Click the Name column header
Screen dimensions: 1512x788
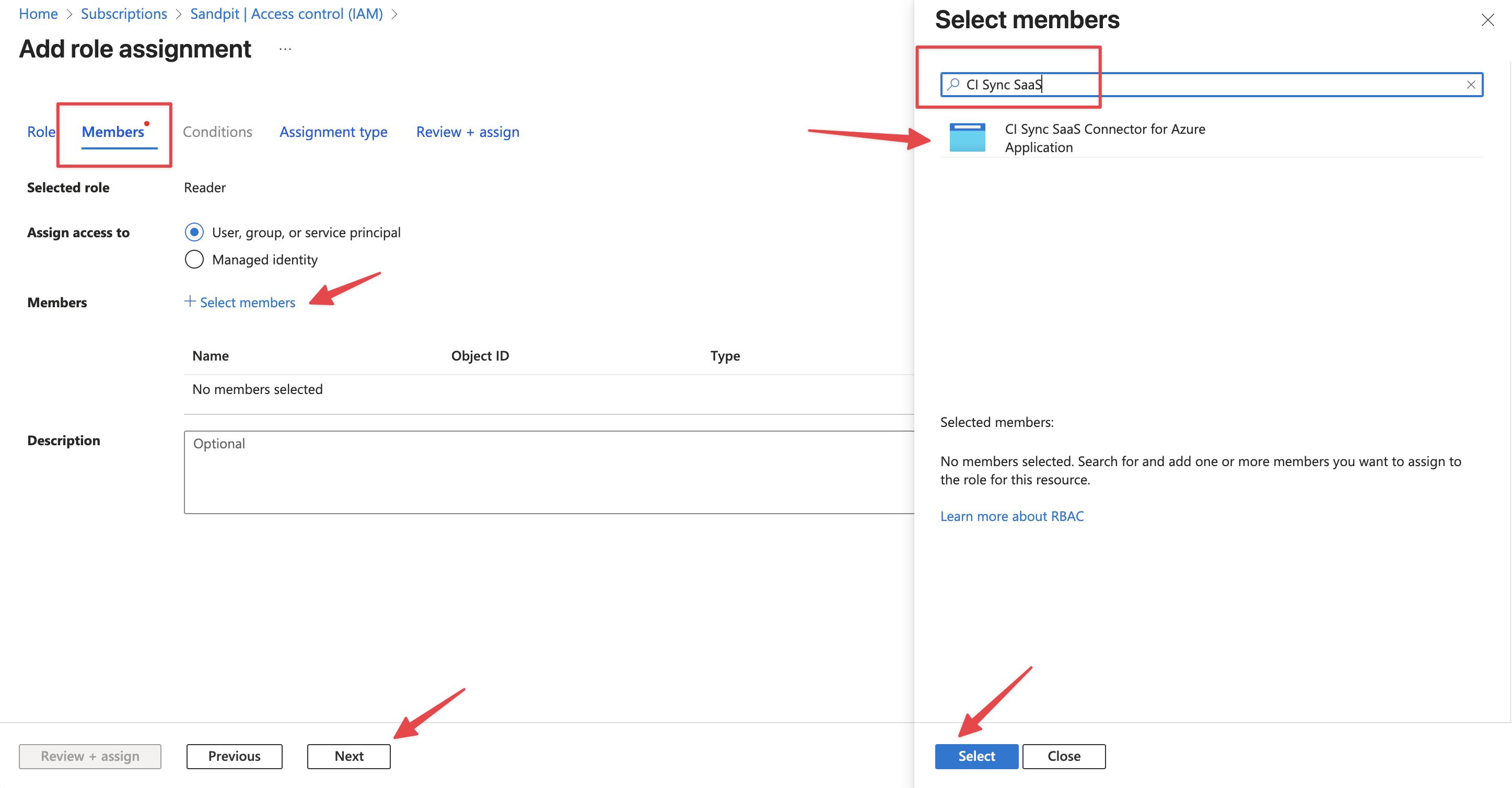click(211, 356)
